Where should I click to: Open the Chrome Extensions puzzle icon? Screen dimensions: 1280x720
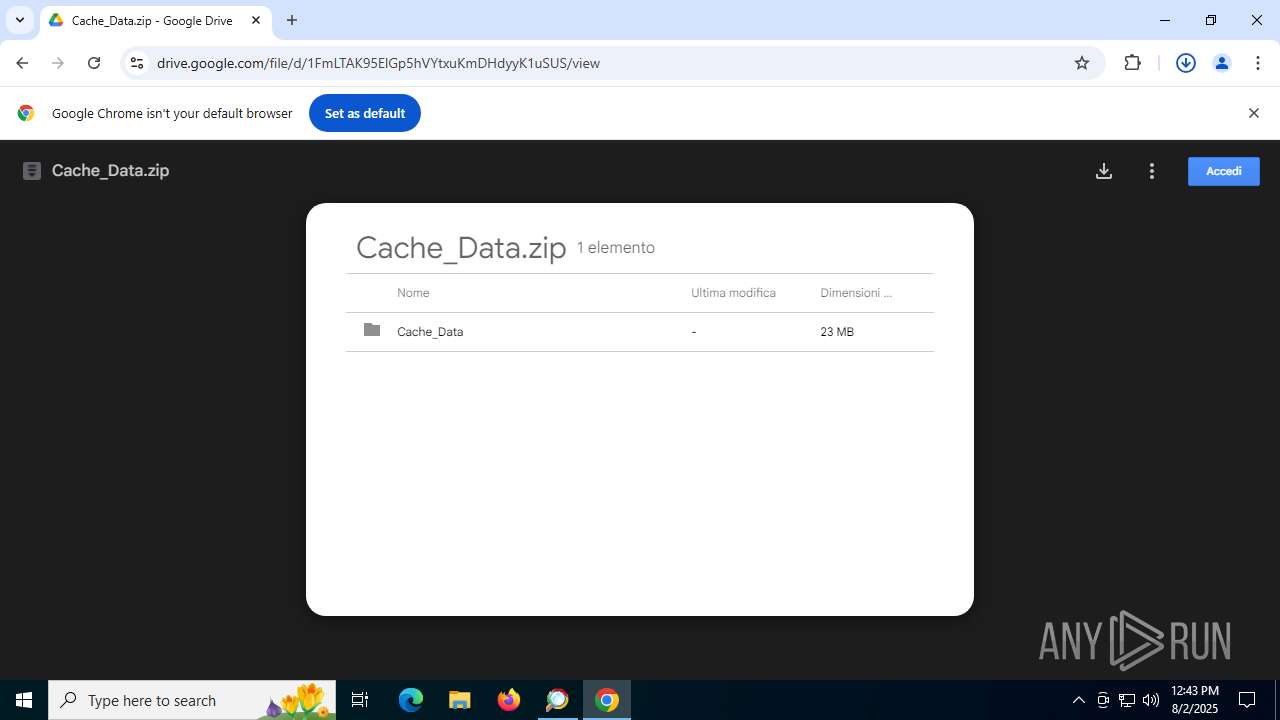(1132, 63)
